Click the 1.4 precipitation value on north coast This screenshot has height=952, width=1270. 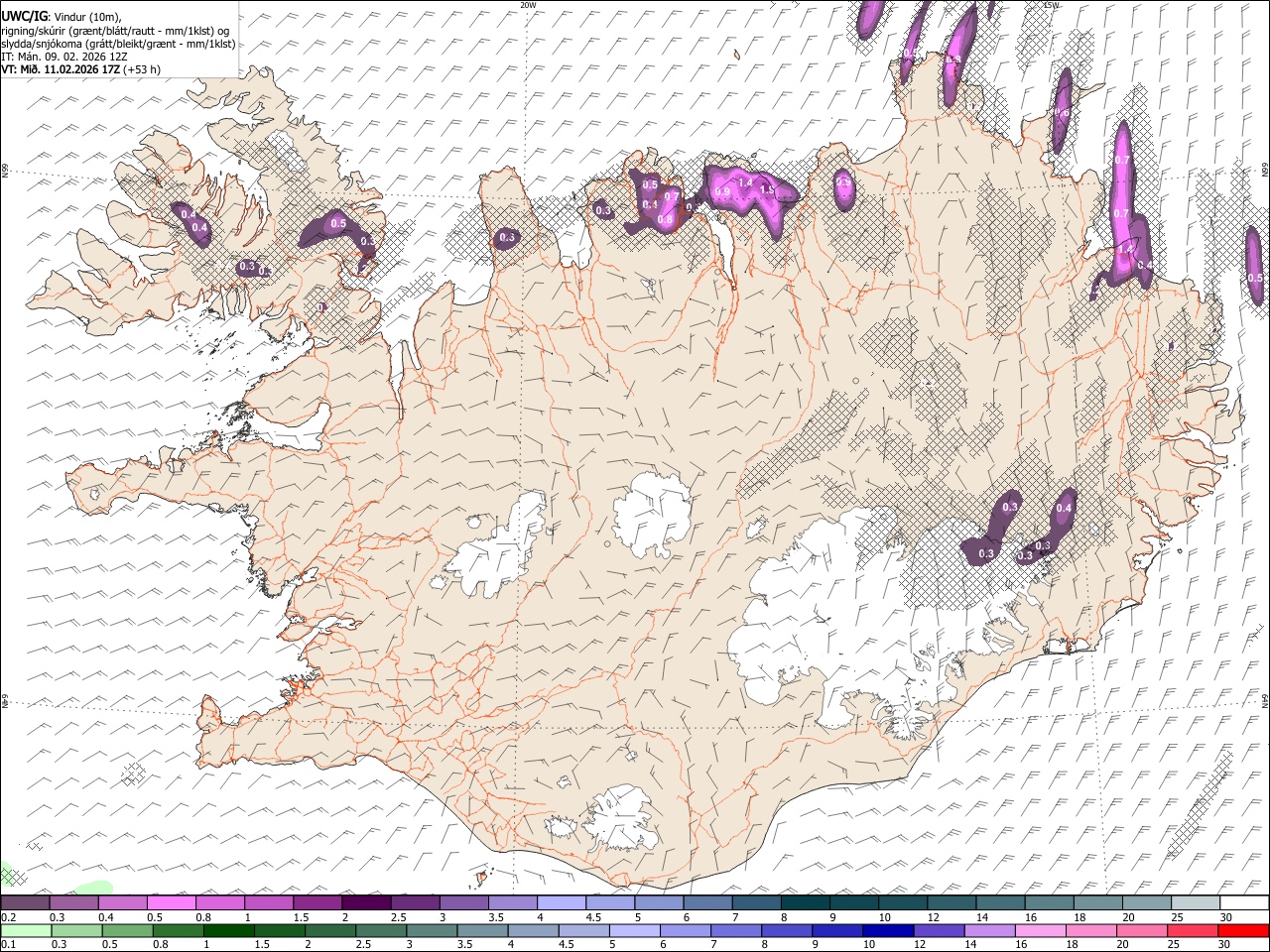point(745,183)
